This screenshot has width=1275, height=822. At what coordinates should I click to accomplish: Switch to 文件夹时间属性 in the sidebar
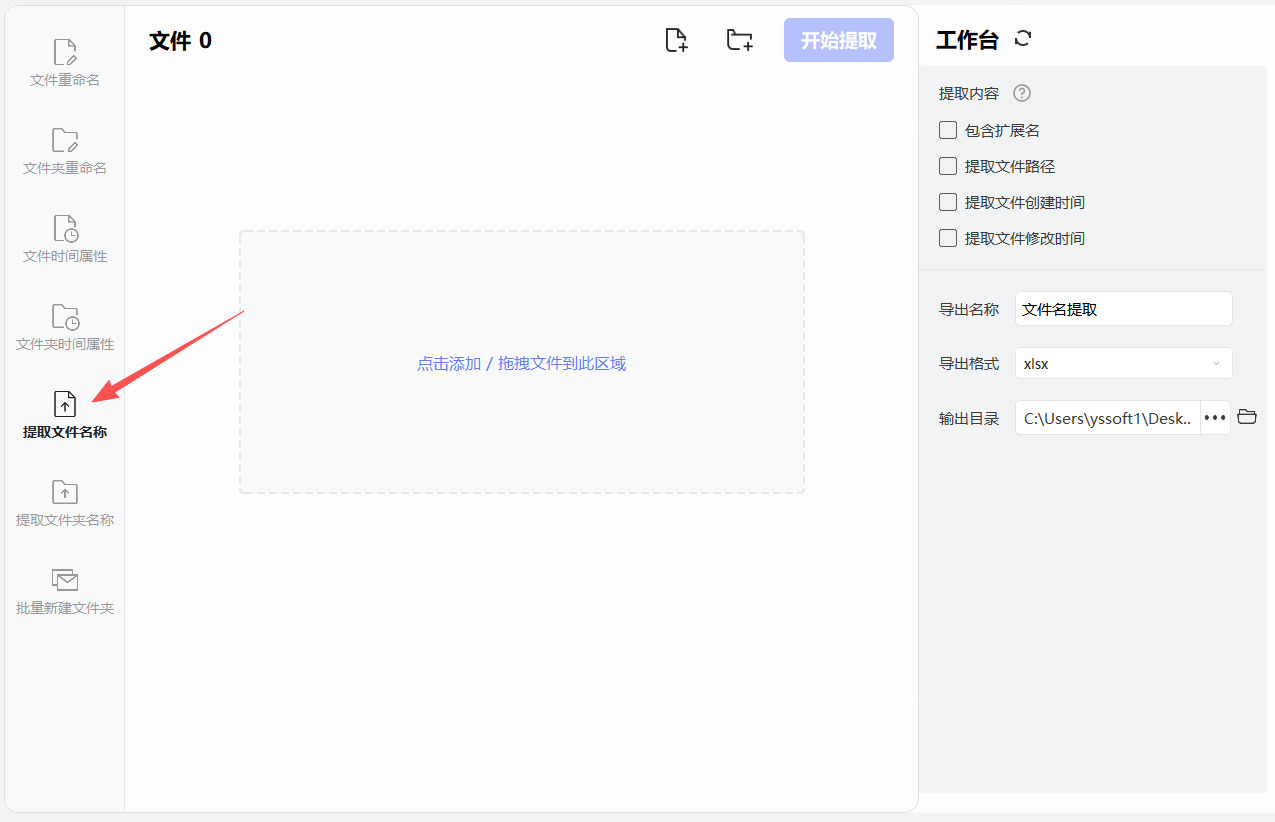65,326
